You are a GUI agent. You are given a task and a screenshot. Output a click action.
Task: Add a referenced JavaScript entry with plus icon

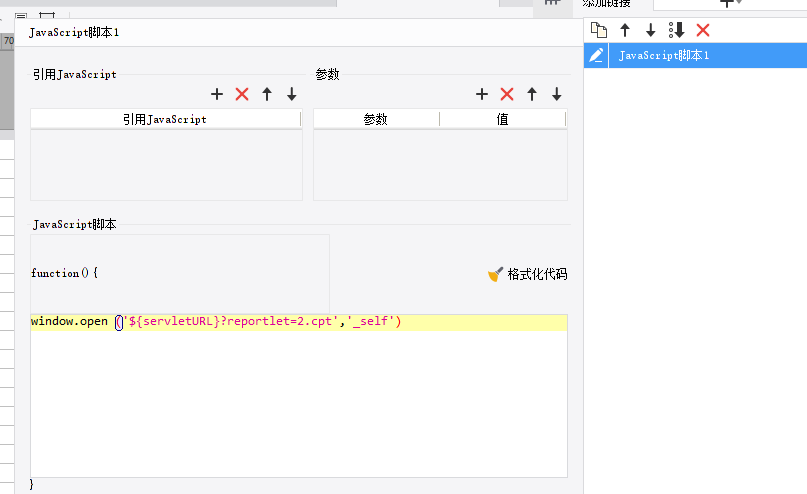coord(217,94)
